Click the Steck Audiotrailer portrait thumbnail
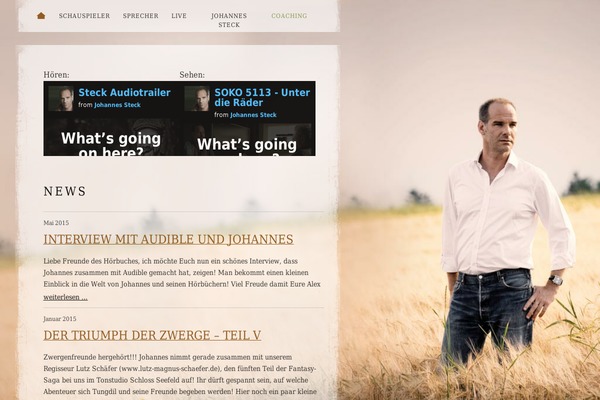600x400 pixels. [x=61, y=98]
